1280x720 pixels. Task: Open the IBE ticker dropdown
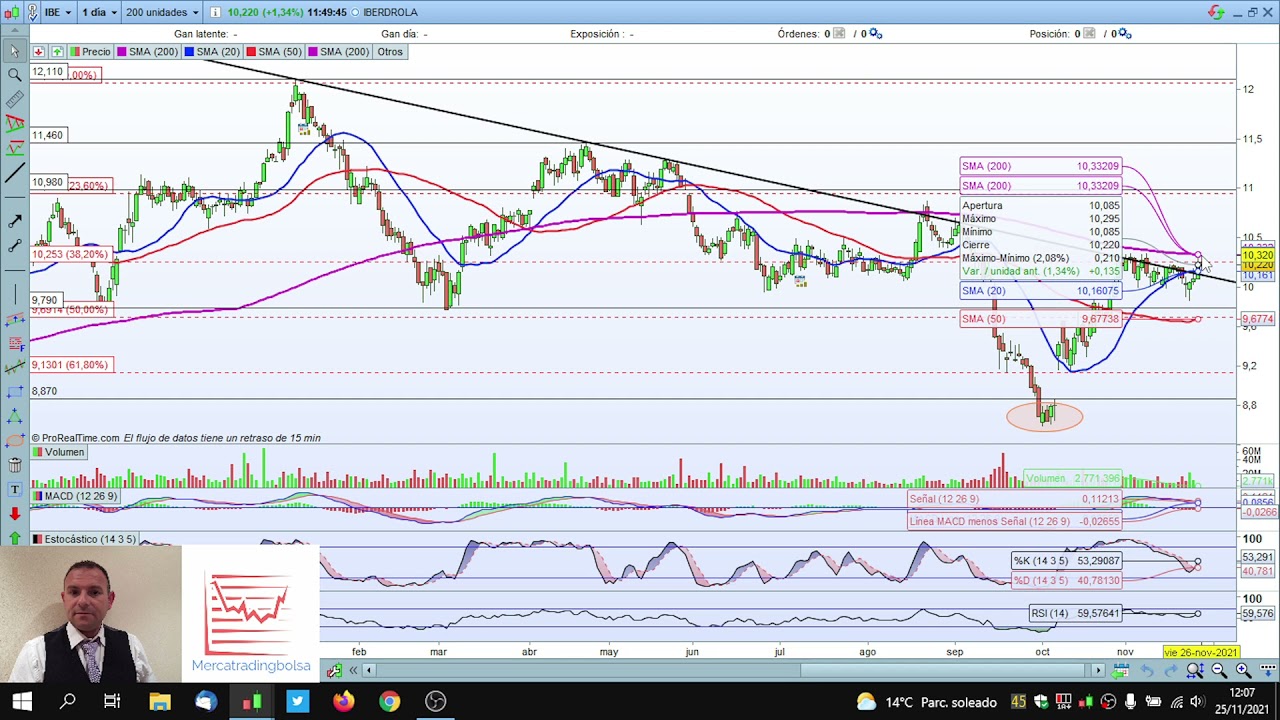pyautogui.click(x=57, y=12)
